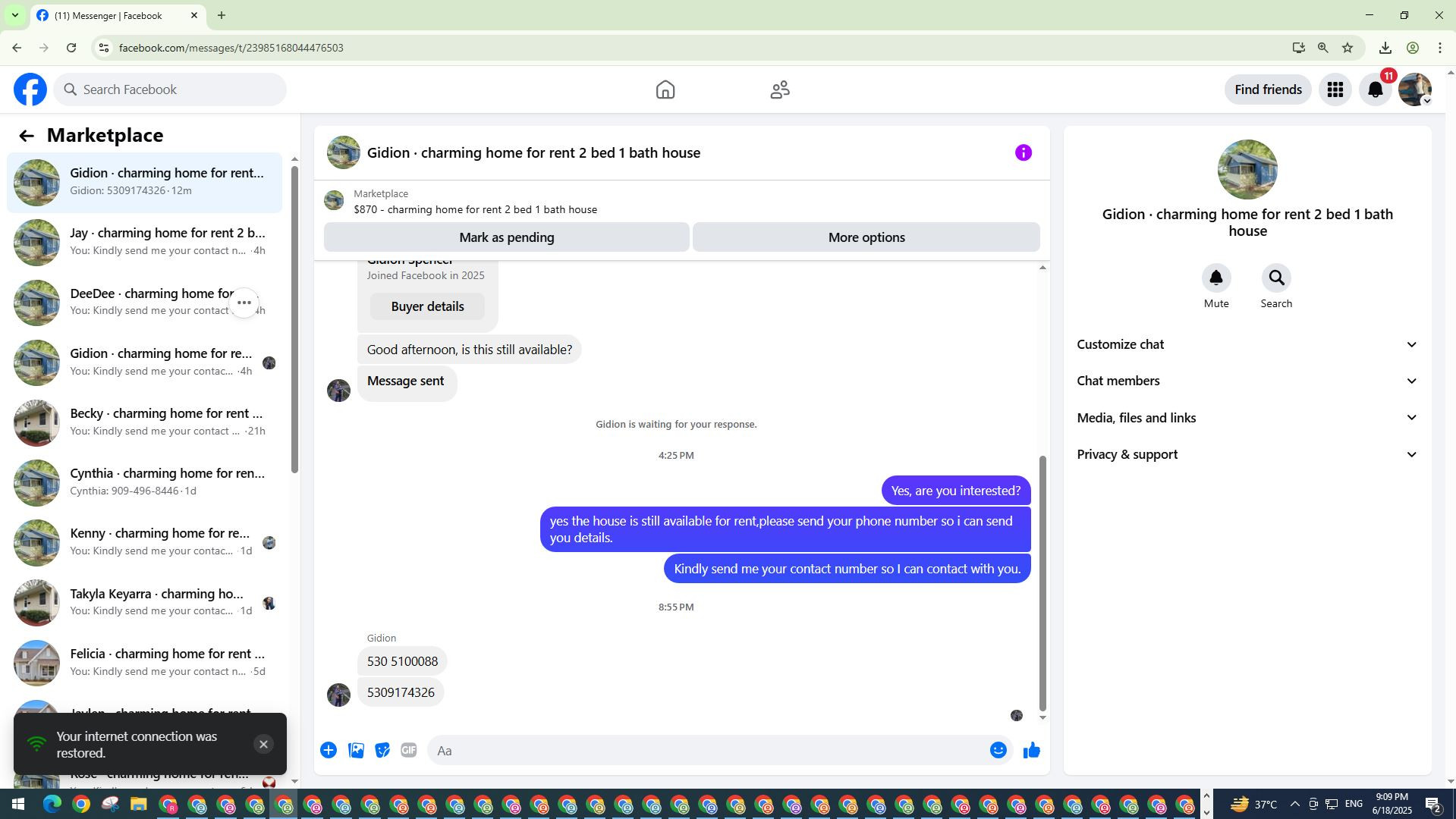Go back one page in Chrome

click(x=17, y=48)
